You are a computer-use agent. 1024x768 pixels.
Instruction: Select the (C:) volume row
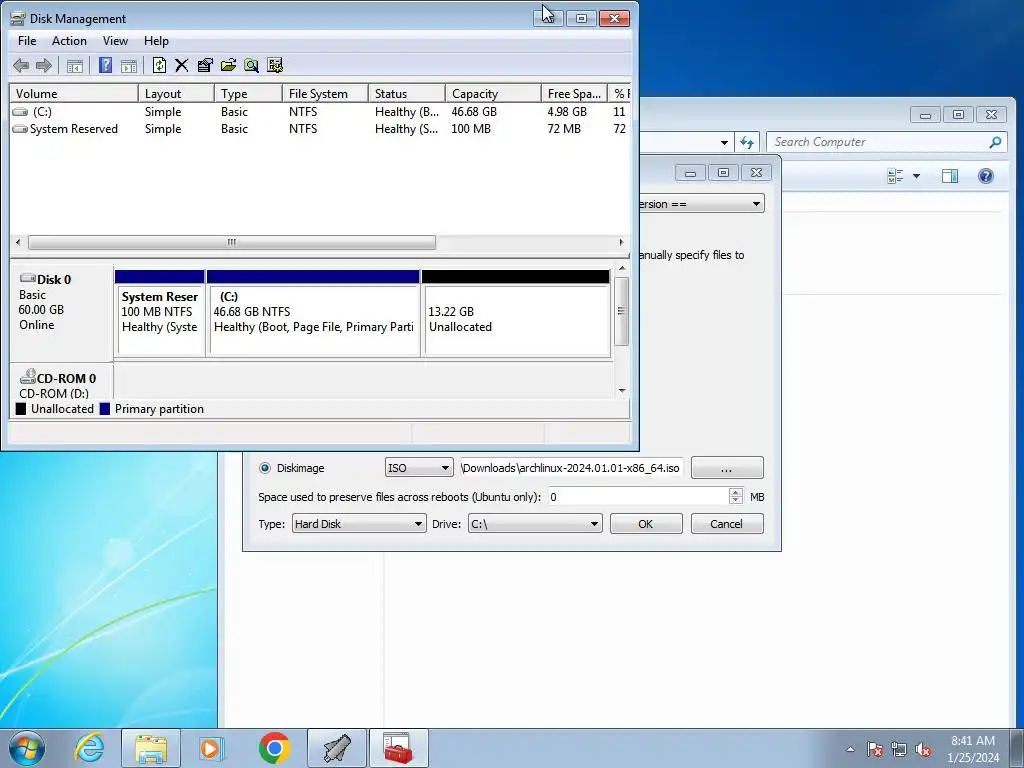(320, 112)
